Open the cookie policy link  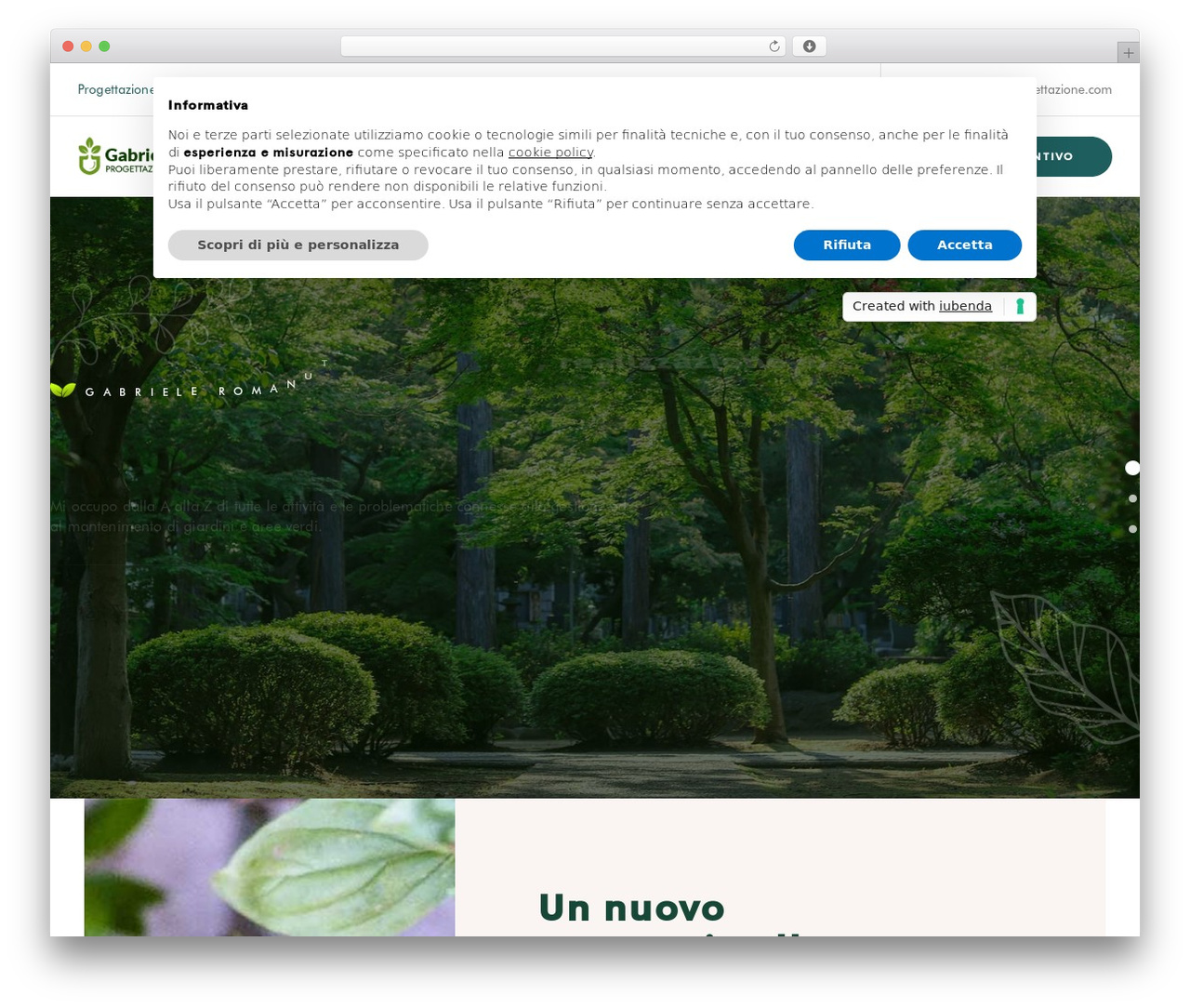tap(550, 153)
